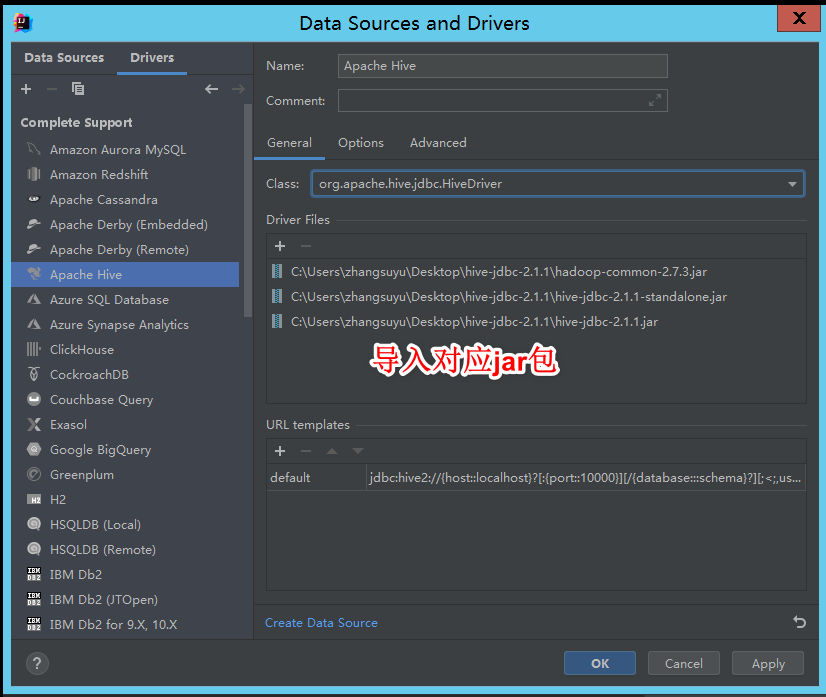
Task: Add driver file with plus icon
Action: (280, 246)
